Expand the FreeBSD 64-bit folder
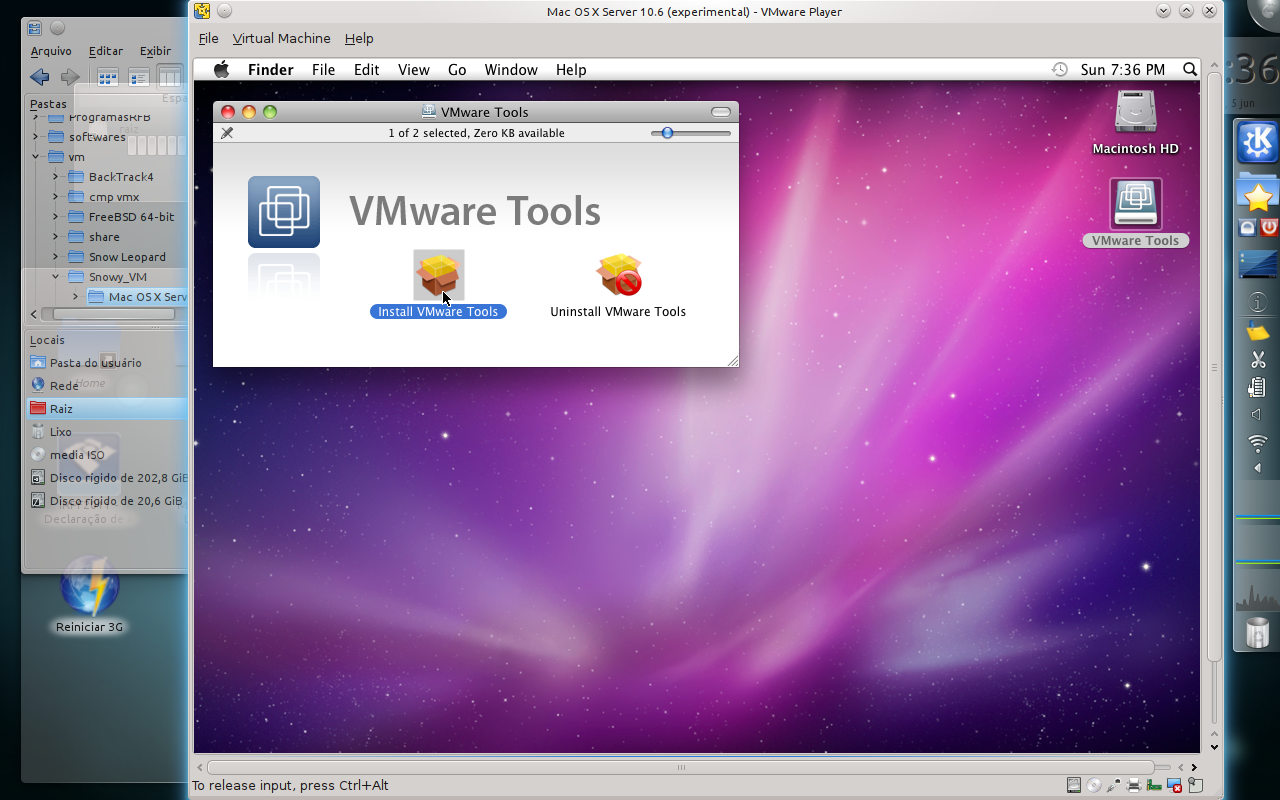 coord(56,217)
